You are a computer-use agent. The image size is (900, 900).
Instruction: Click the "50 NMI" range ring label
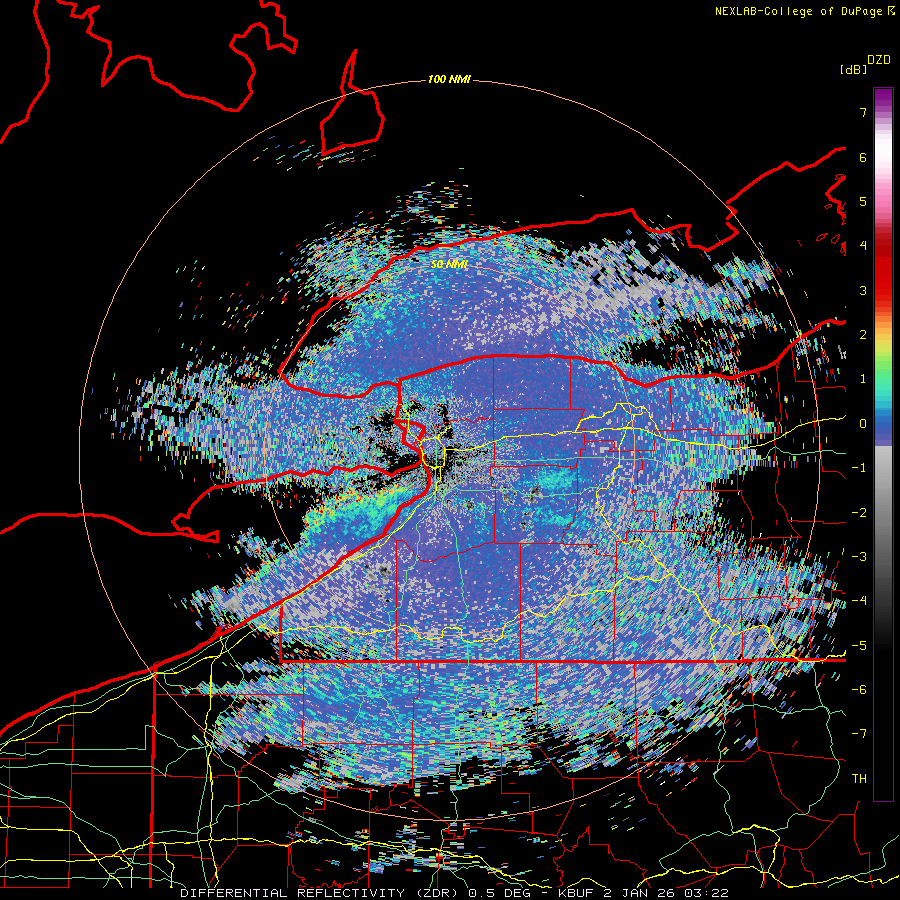coord(449,264)
